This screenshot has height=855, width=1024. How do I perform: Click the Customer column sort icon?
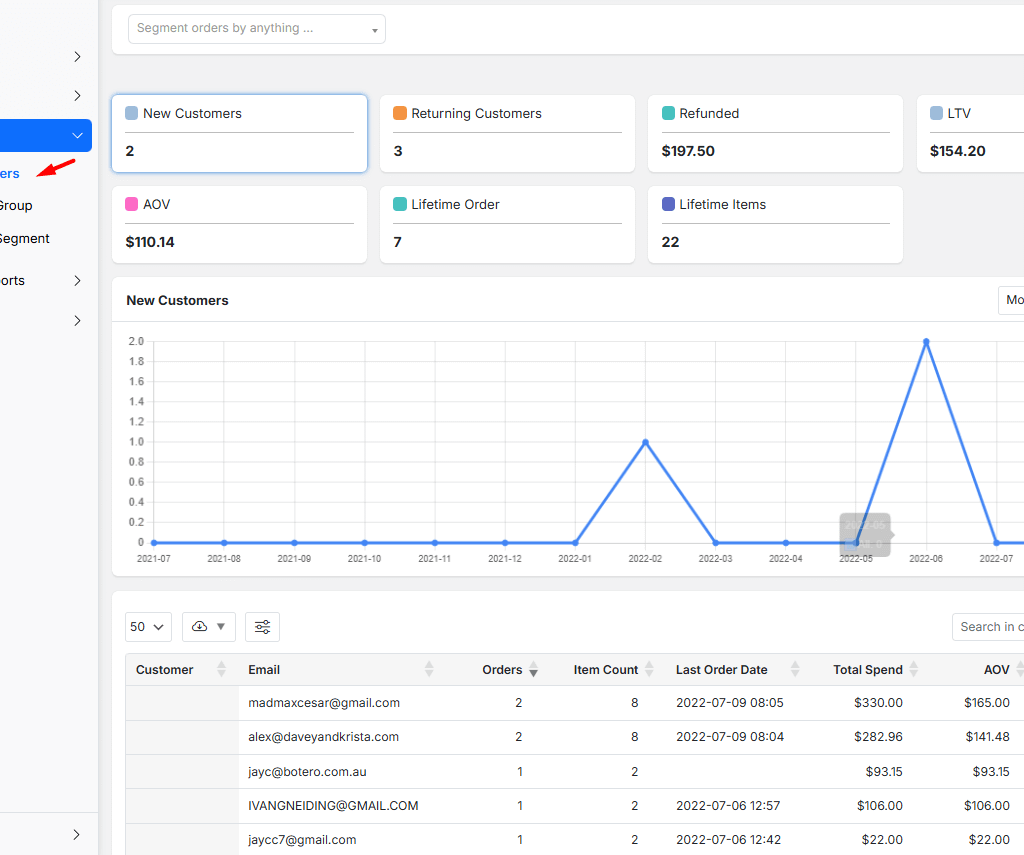[x=221, y=670]
